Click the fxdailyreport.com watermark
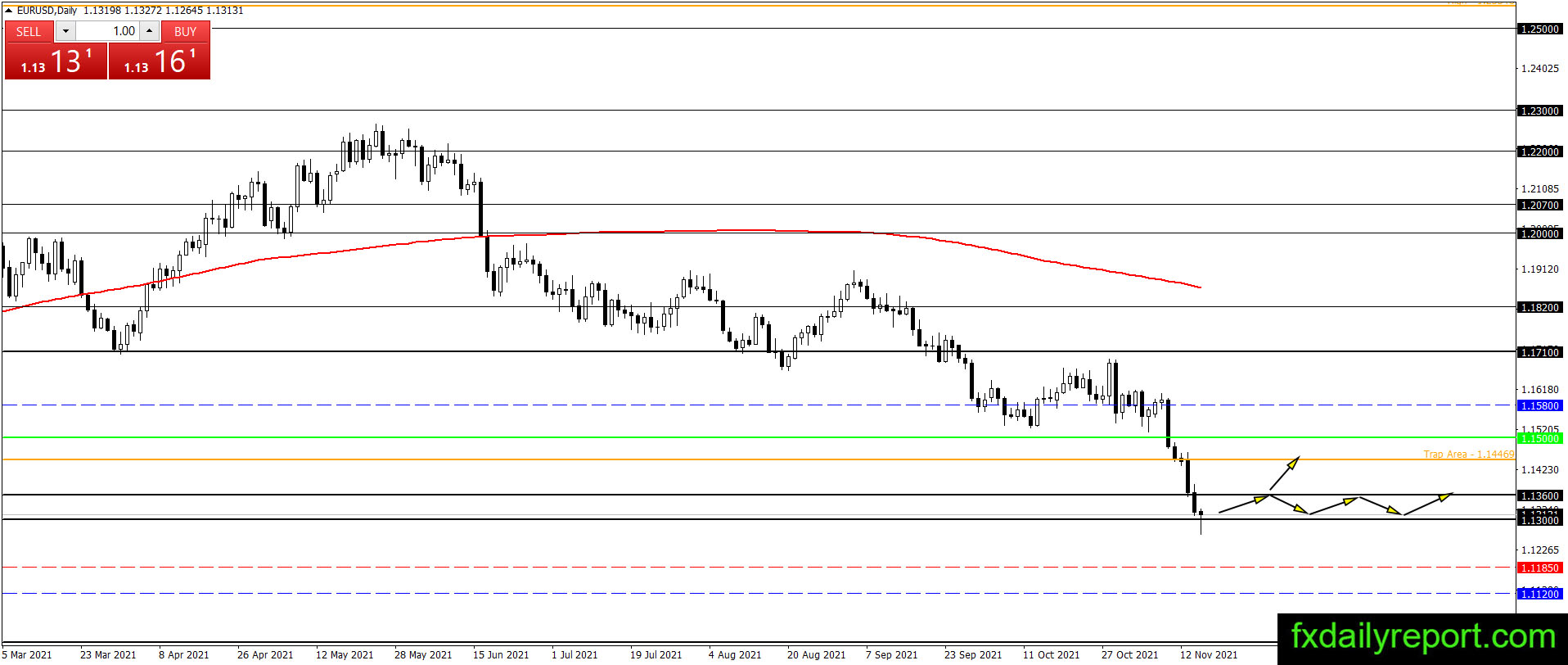Viewport: 1568px width, 665px height. 1423,636
